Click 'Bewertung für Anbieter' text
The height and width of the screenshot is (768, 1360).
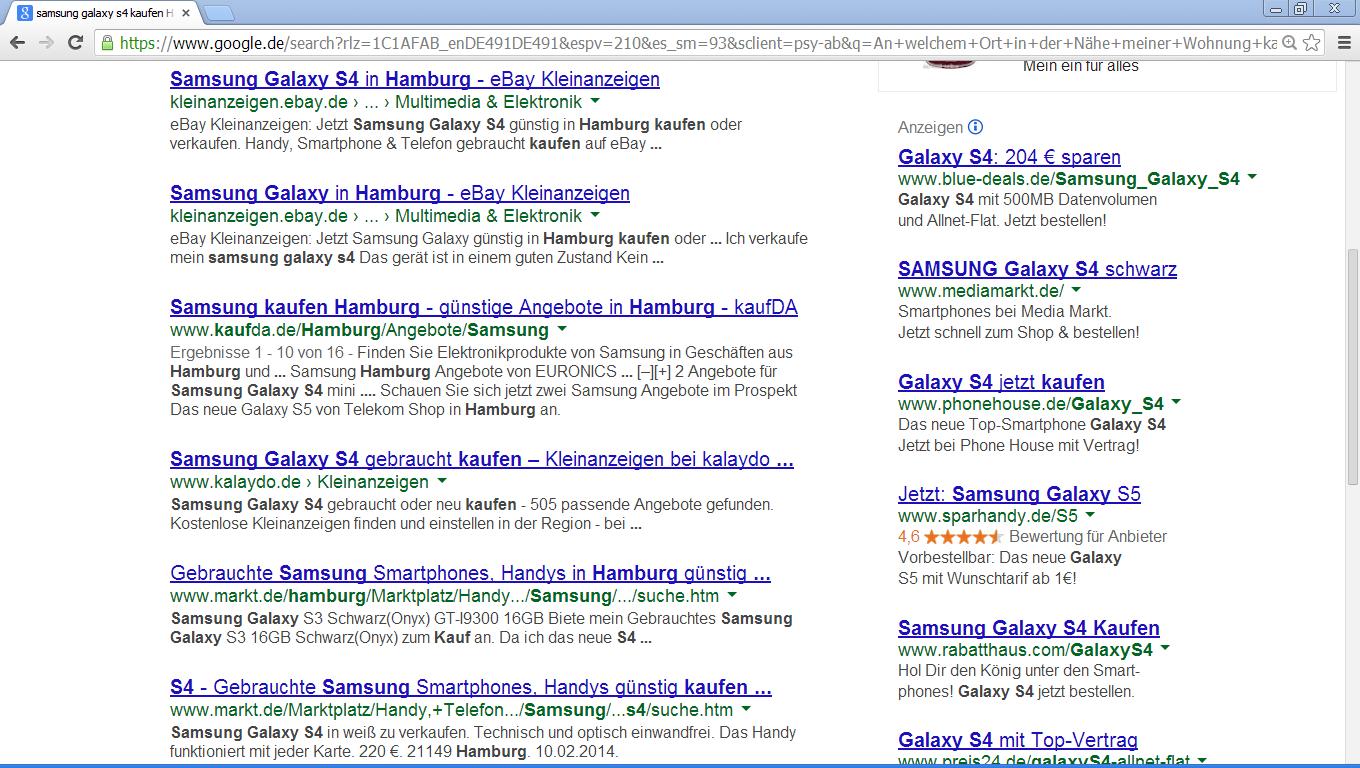1088,537
